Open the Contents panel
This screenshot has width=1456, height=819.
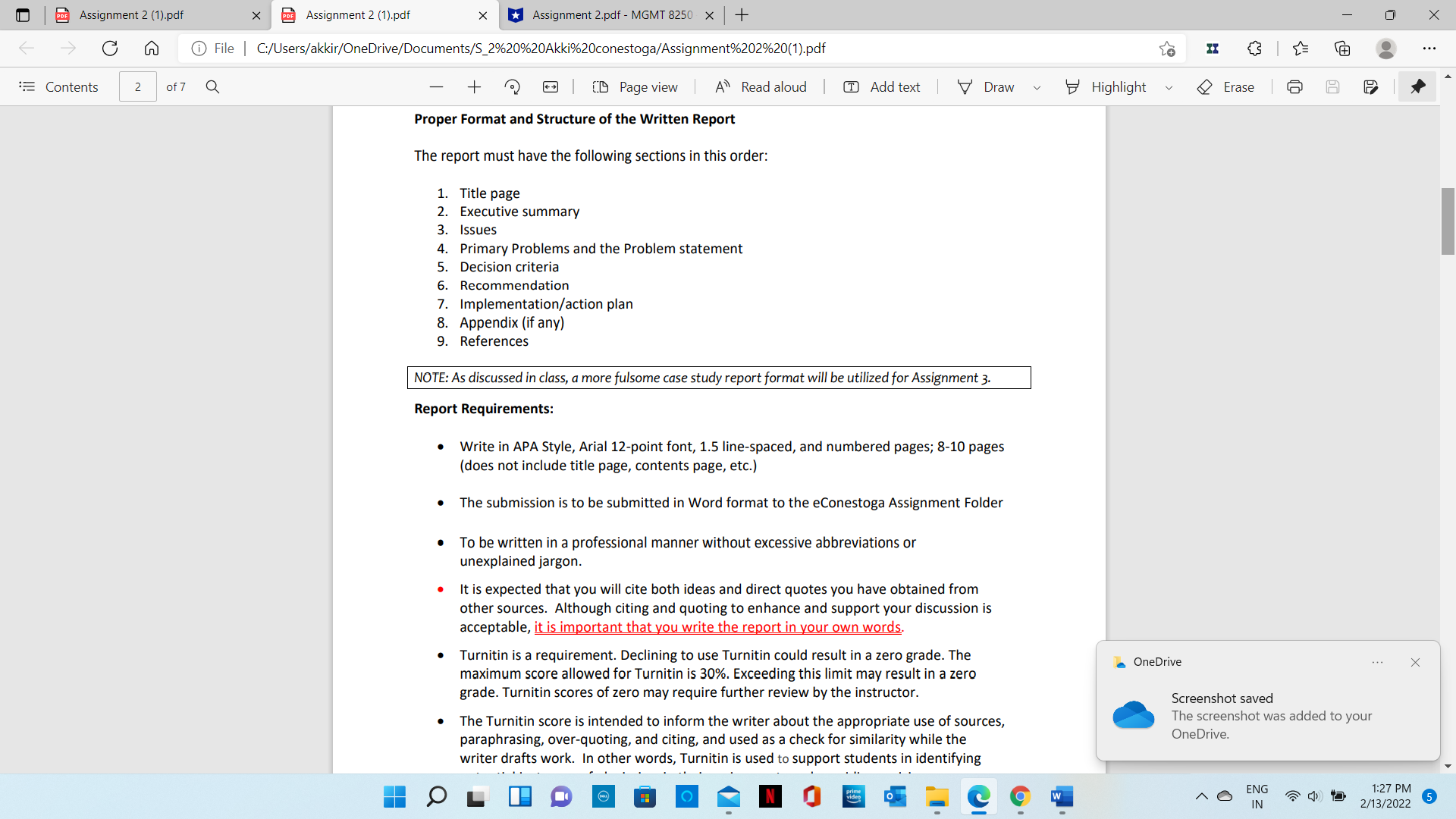click(59, 86)
